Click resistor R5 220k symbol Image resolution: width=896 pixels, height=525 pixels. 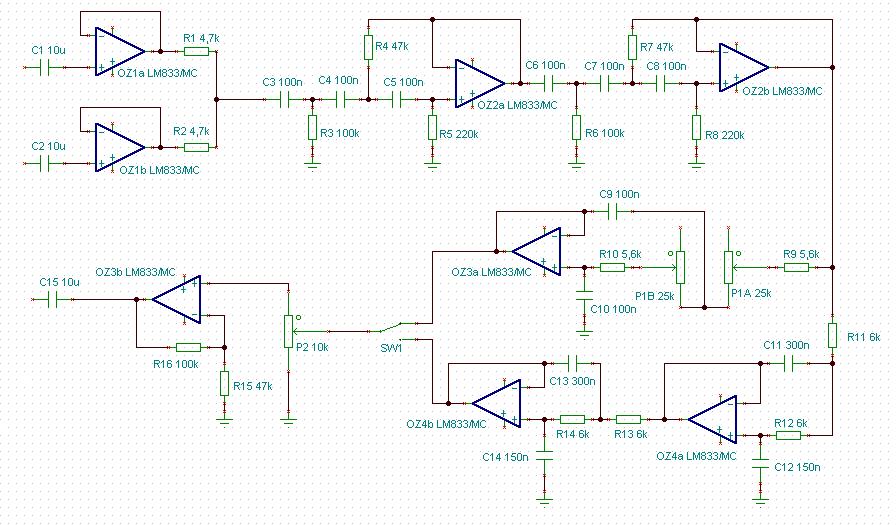click(433, 127)
